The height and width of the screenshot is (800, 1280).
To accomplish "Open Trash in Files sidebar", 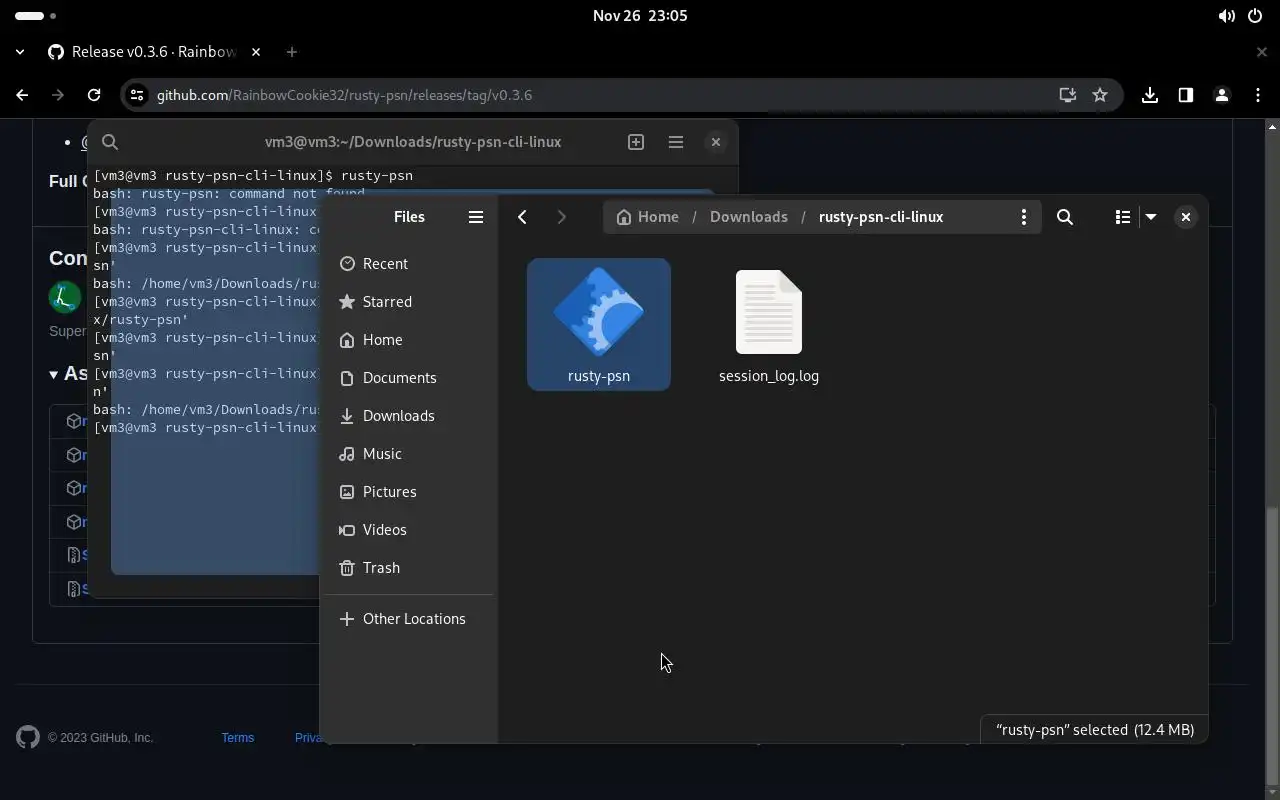I will (x=410, y=568).
